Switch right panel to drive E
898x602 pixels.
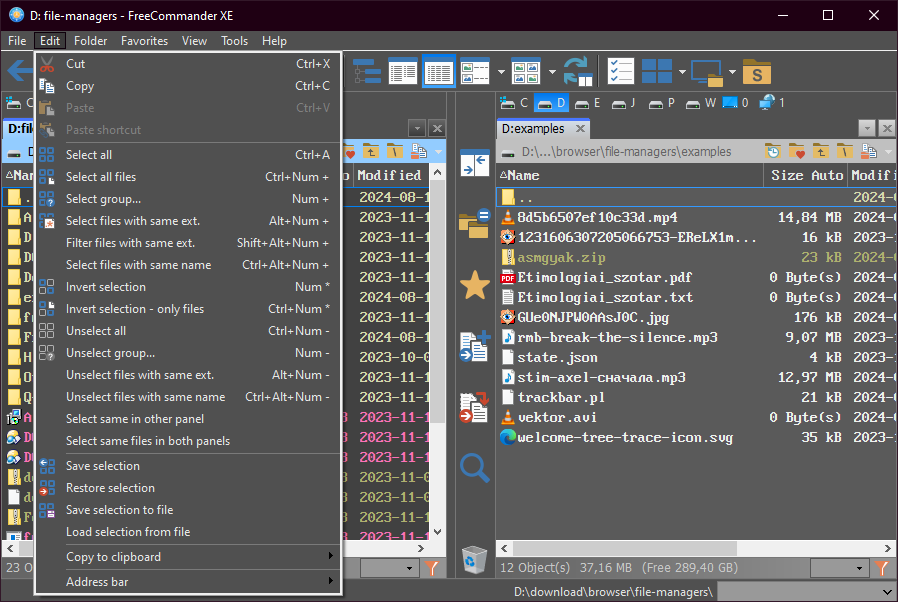point(589,103)
